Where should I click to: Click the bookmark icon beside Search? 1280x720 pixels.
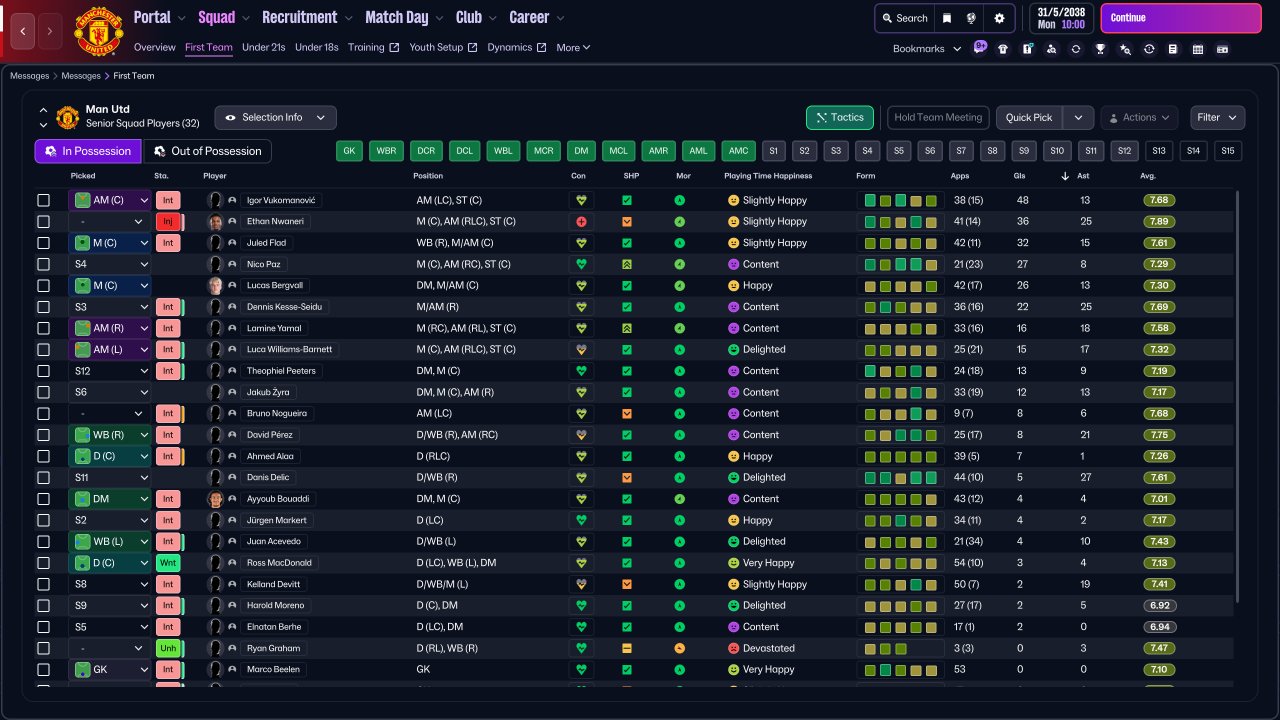[x=946, y=18]
